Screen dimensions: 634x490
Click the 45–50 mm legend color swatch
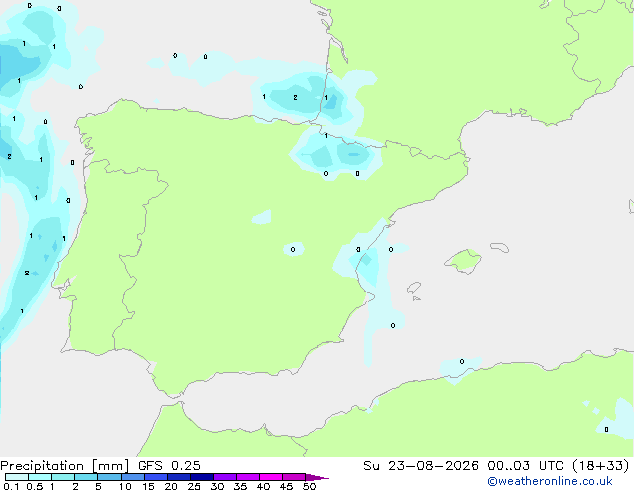294,477
